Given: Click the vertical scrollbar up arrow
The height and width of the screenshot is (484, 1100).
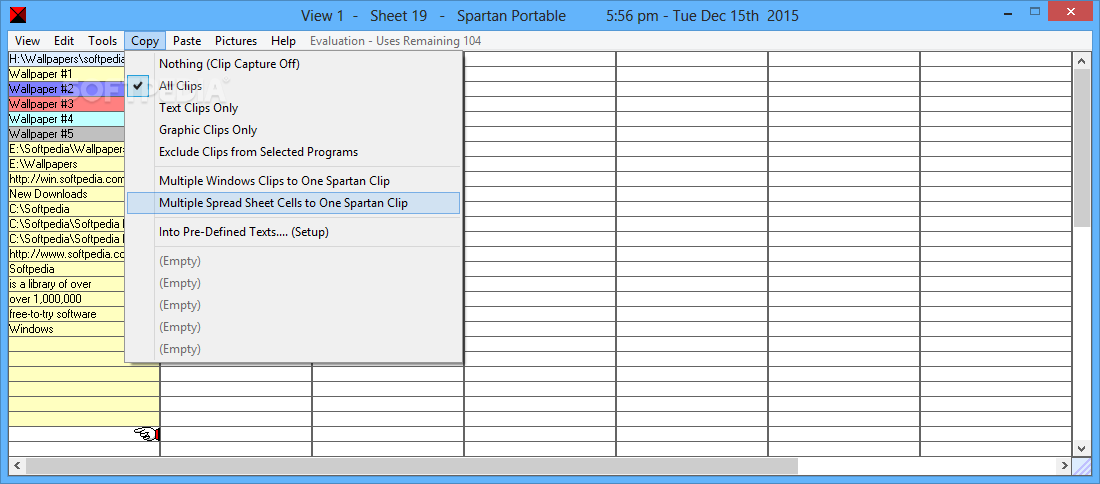Looking at the screenshot, I should pos(1081,61).
